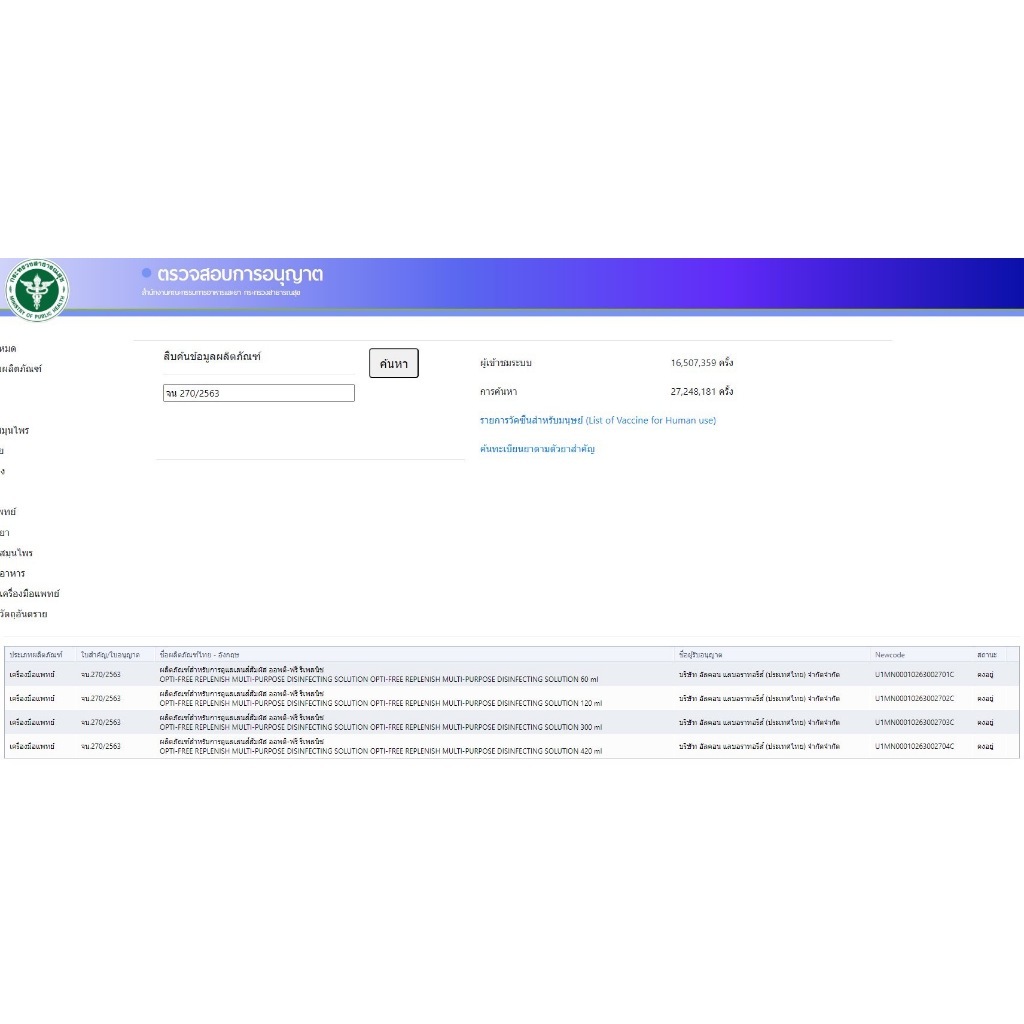
Task: Click Newcode U1MN00010263002703C
Action: (x=914, y=722)
